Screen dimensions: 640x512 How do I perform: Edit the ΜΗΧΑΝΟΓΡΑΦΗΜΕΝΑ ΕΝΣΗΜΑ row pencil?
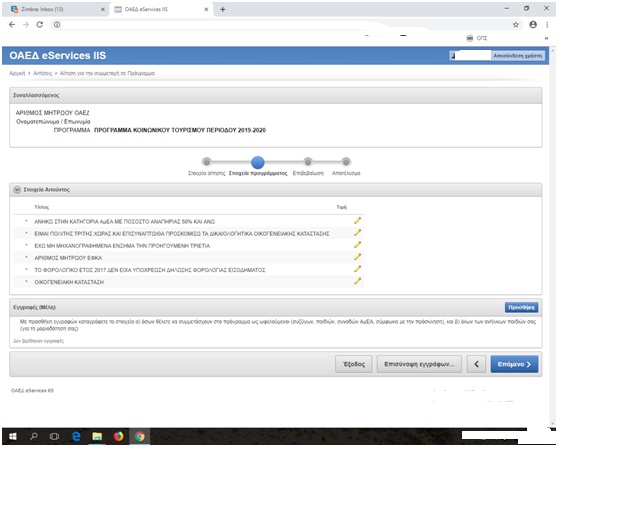click(x=357, y=244)
